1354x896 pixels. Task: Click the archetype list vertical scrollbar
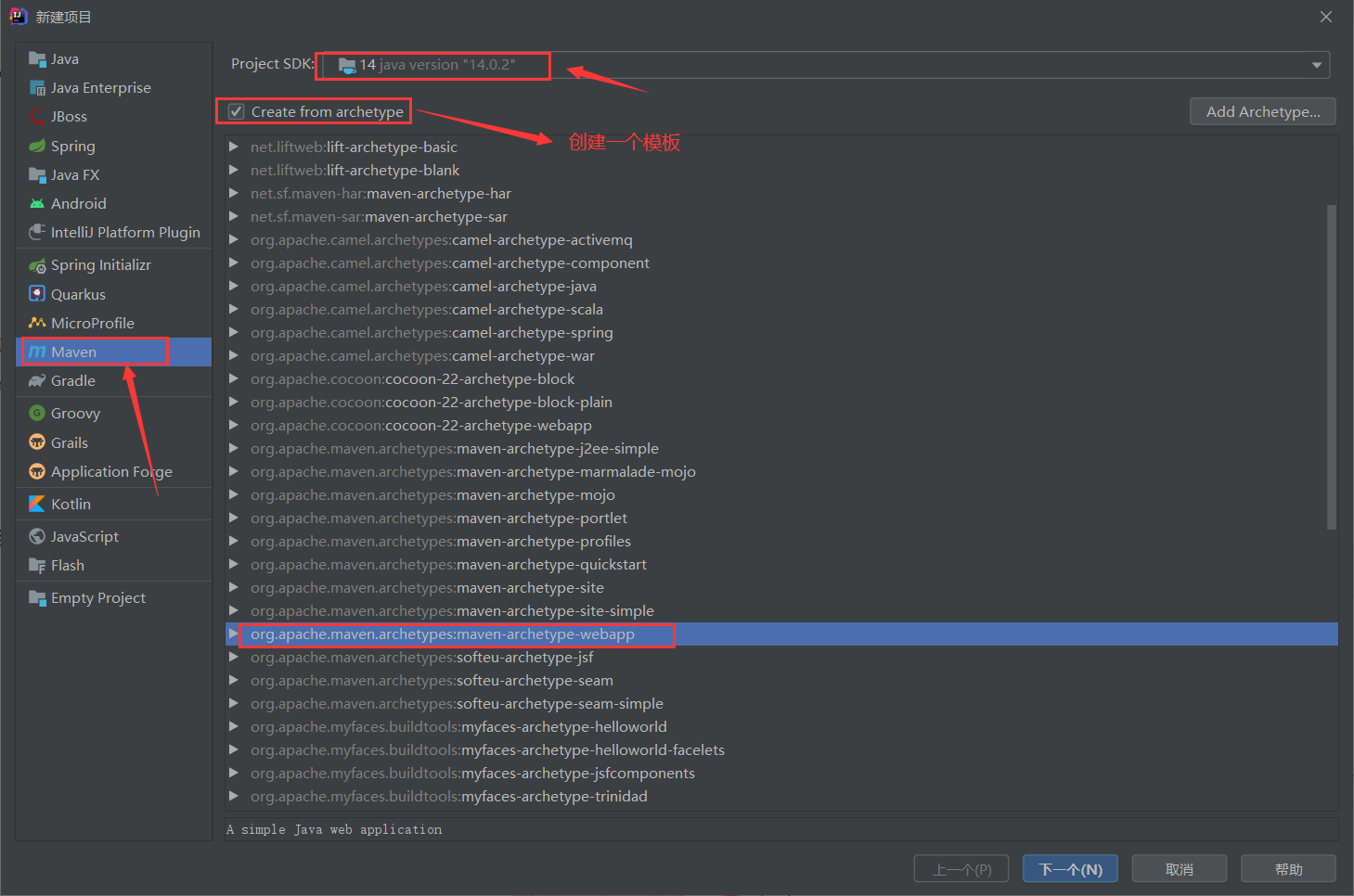click(1332, 366)
